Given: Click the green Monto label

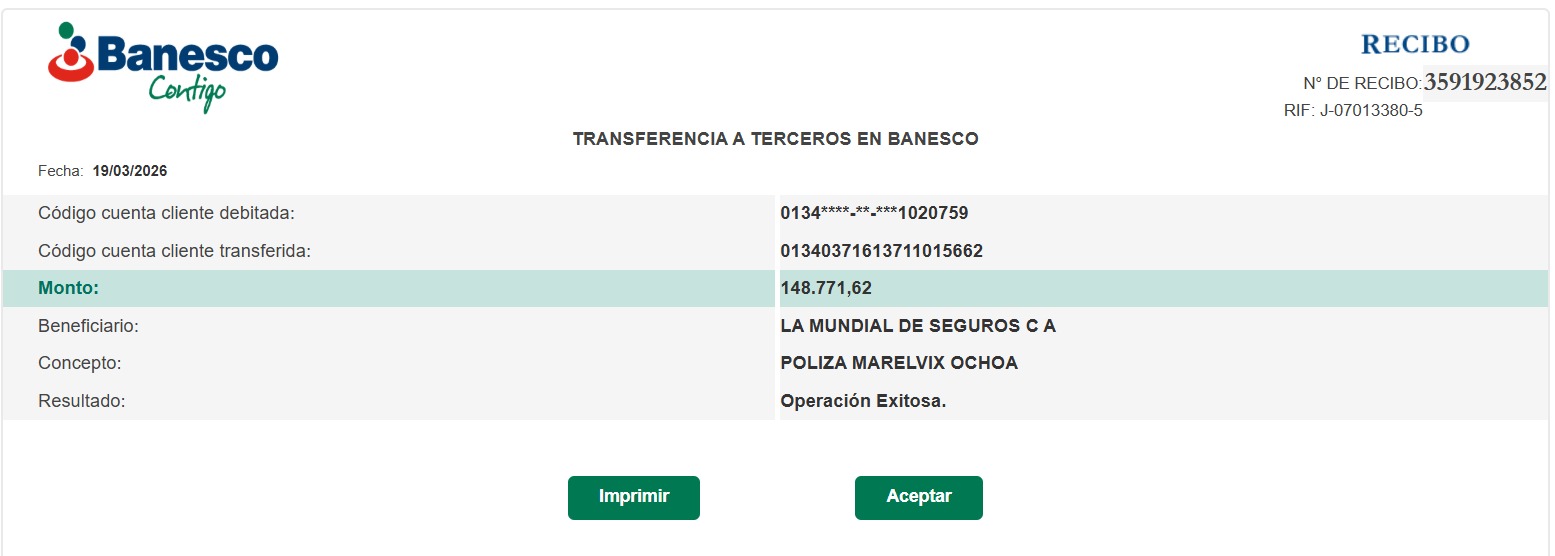Looking at the screenshot, I should tap(70, 289).
